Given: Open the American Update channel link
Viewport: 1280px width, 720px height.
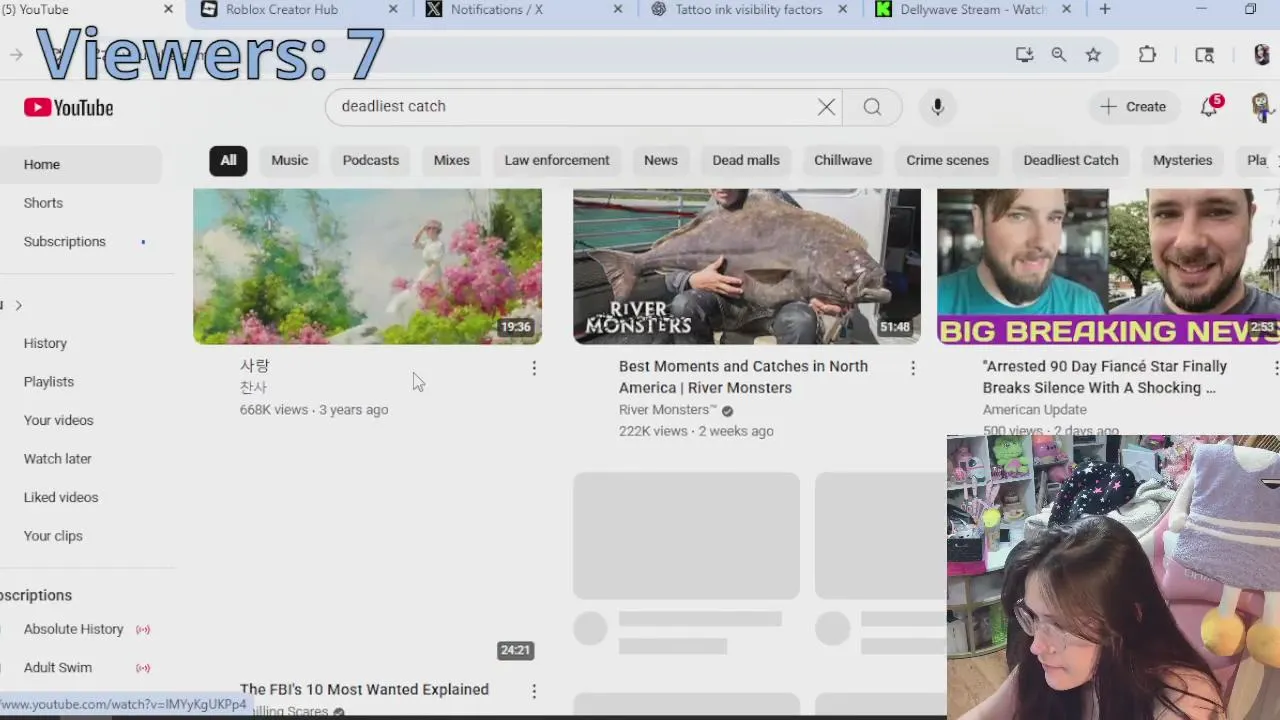Looking at the screenshot, I should point(1034,410).
